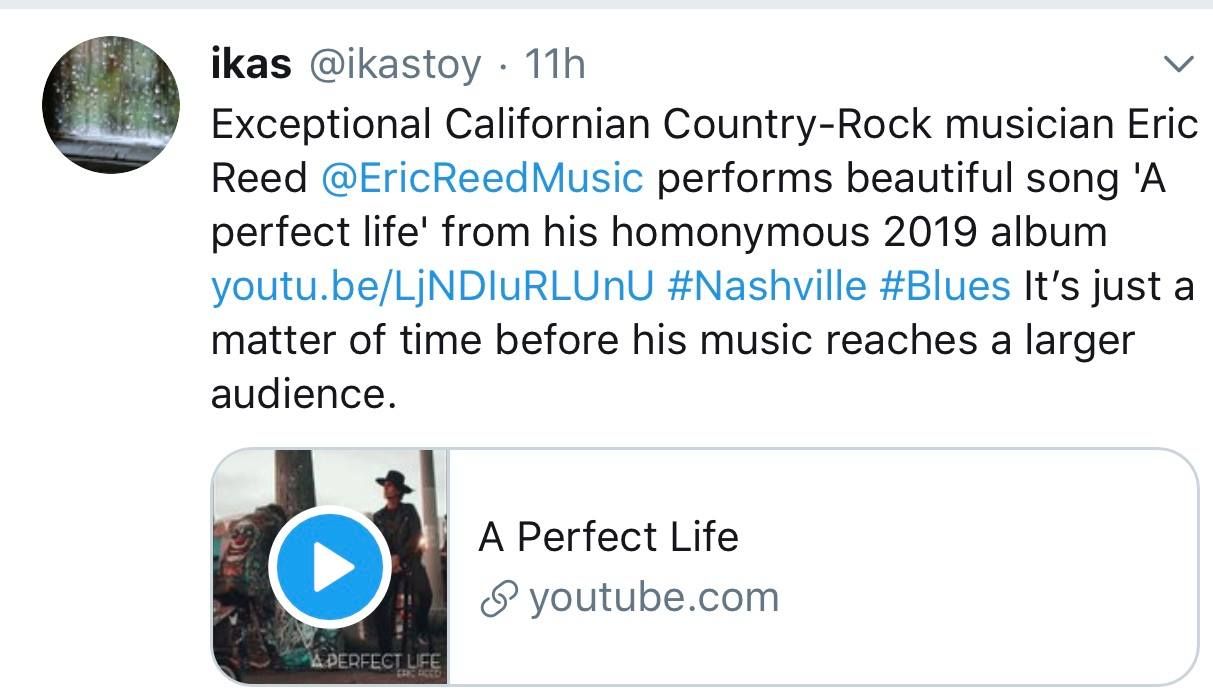Image resolution: width=1213 pixels, height=696 pixels.
Task: Open the @ikastoy handle
Action: click(396, 65)
